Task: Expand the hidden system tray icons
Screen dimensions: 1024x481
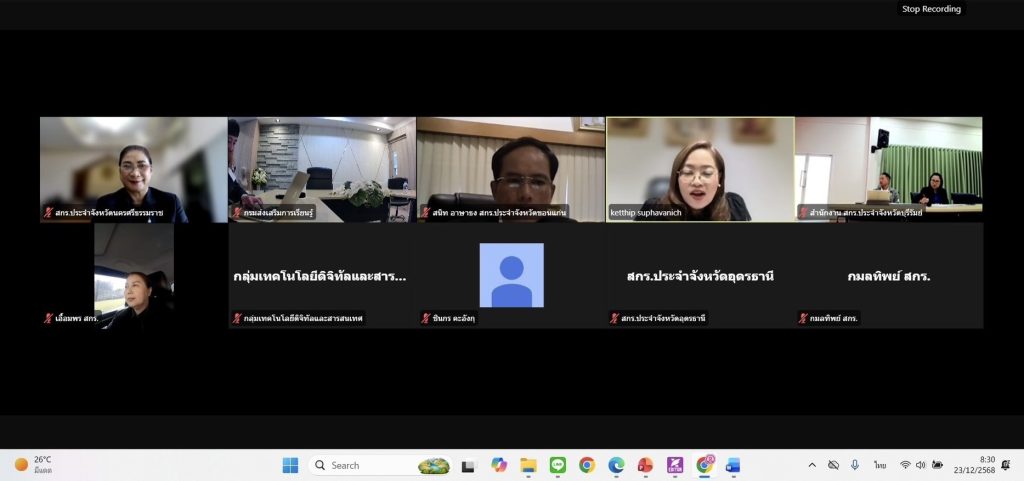Action: click(812, 465)
